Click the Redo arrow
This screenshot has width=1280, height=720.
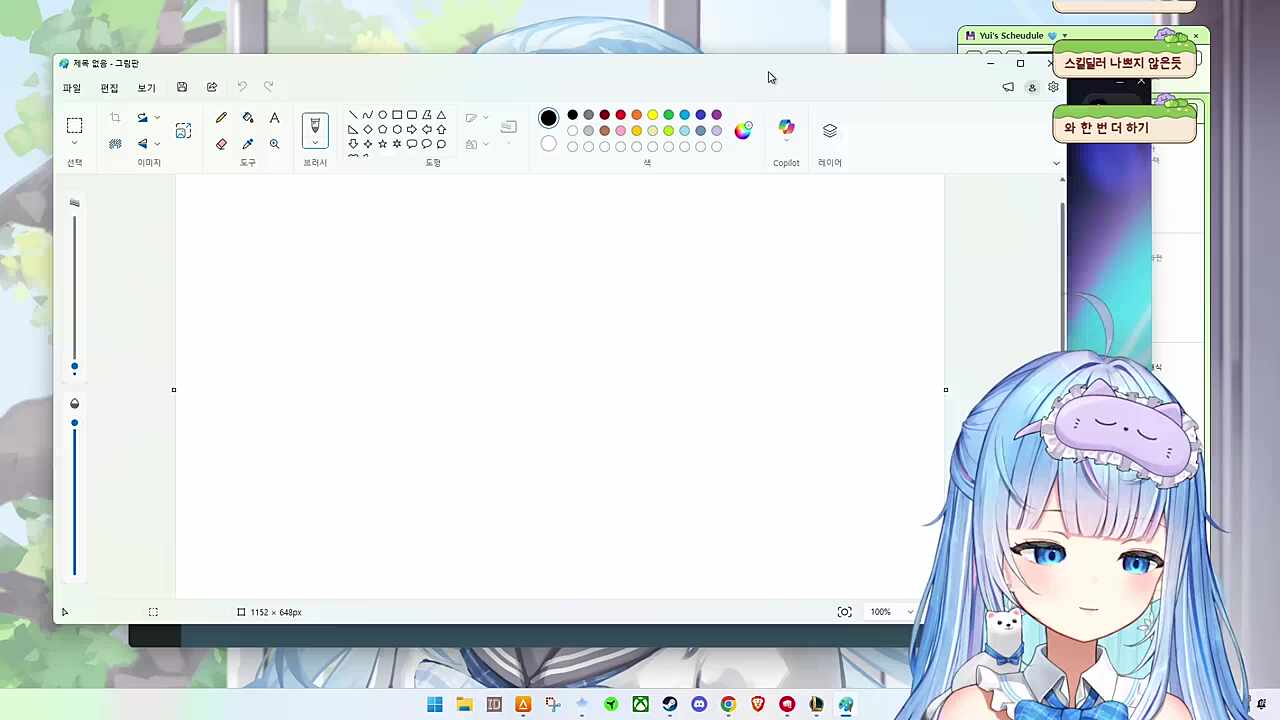pos(269,87)
